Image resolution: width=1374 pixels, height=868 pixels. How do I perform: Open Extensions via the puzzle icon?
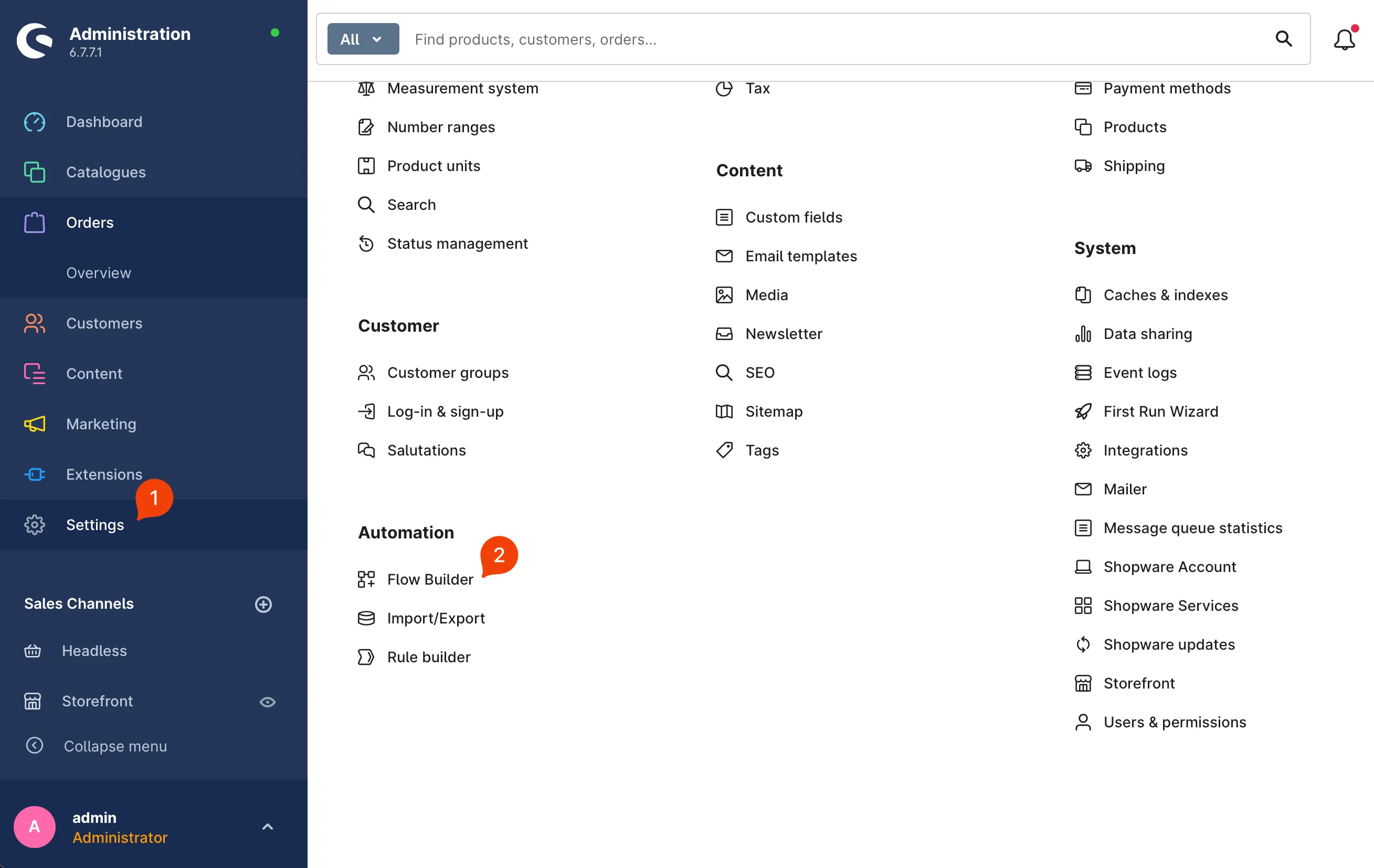click(x=34, y=474)
